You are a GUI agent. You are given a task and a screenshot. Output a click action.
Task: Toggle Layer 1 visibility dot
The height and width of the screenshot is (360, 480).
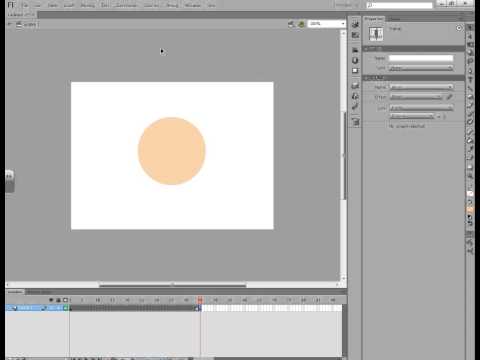pyautogui.click(x=51, y=308)
